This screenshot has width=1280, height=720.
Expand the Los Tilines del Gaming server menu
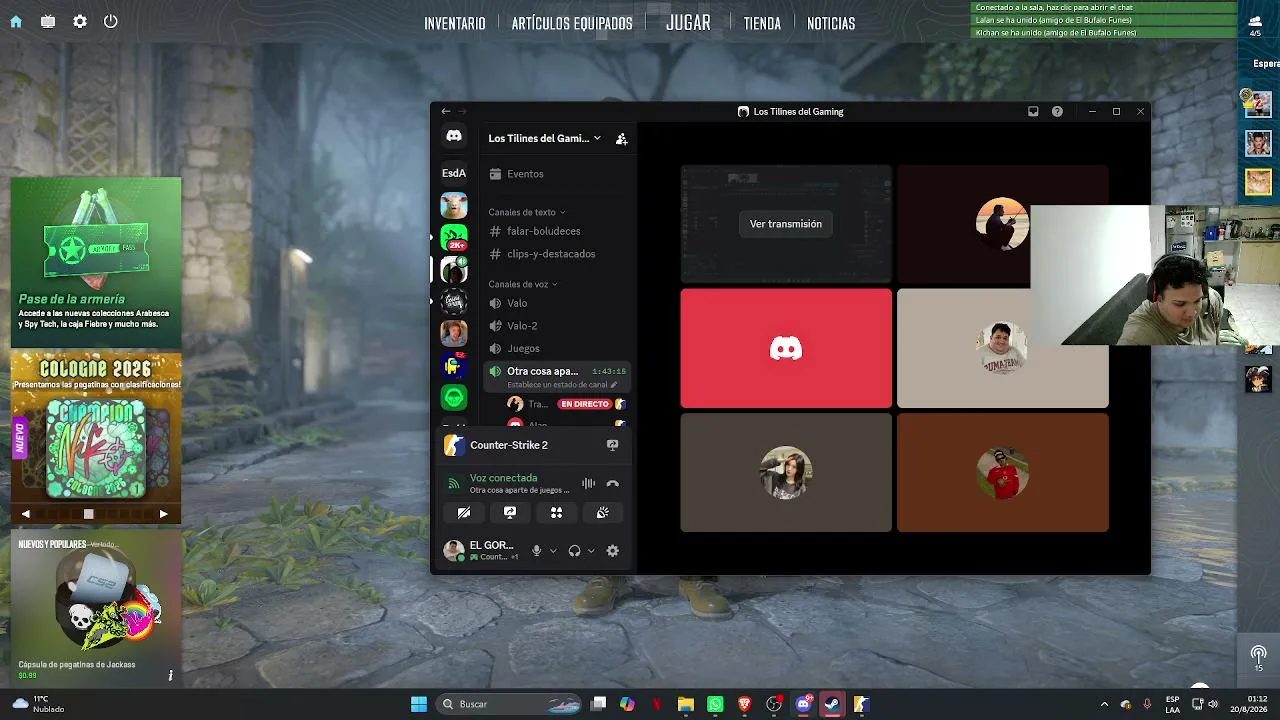[x=545, y=138]
